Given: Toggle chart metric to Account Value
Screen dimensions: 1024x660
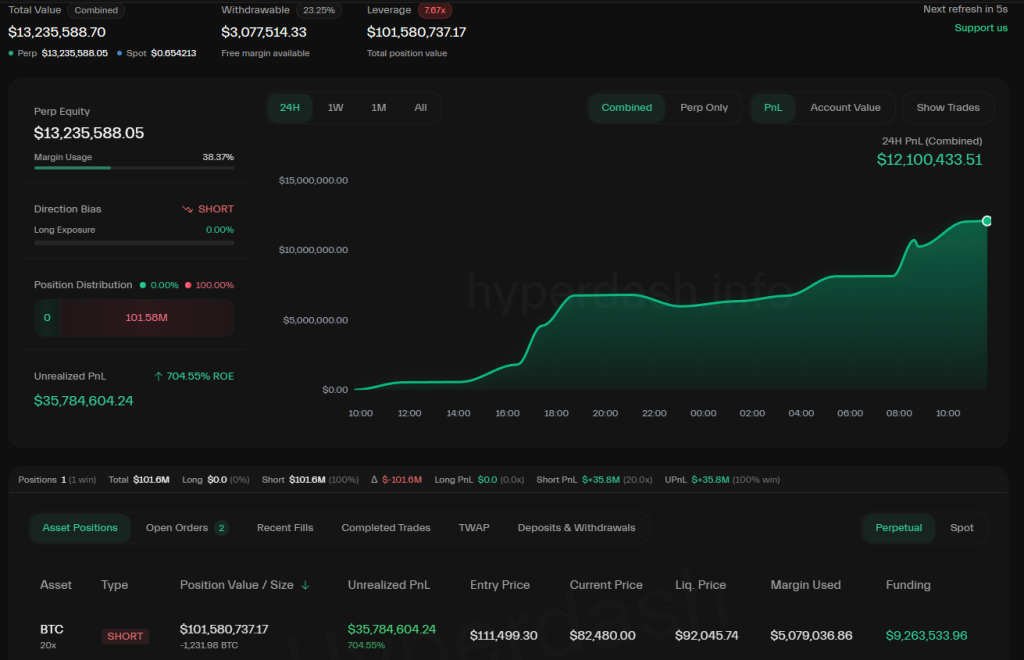Looking at the screenshot, I should [846, 107].
